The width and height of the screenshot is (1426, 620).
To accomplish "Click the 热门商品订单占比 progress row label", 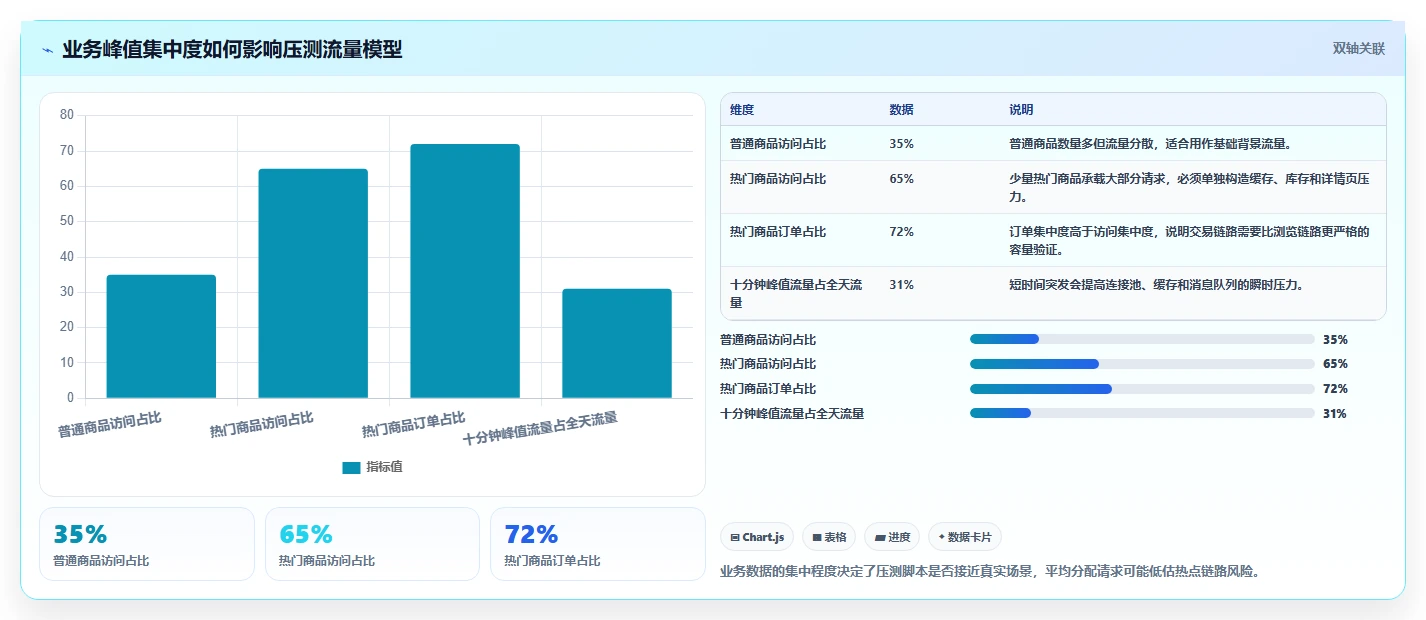I will click(x=768, y=389).
